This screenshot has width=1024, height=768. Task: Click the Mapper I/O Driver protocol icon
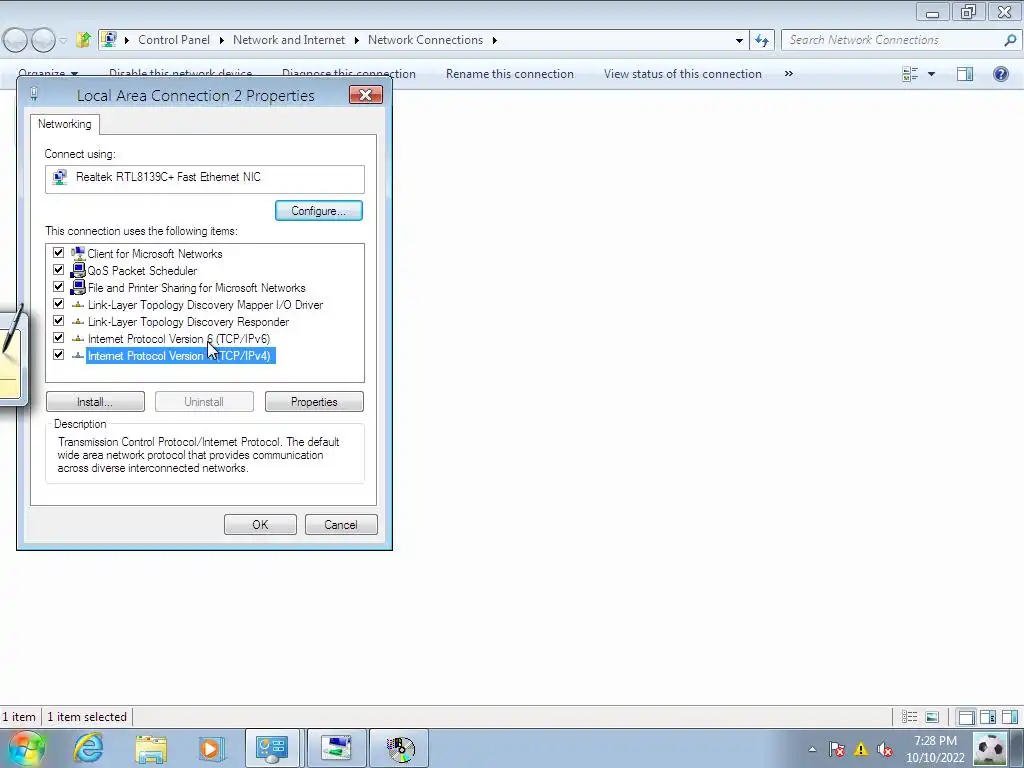click(78, 304)
